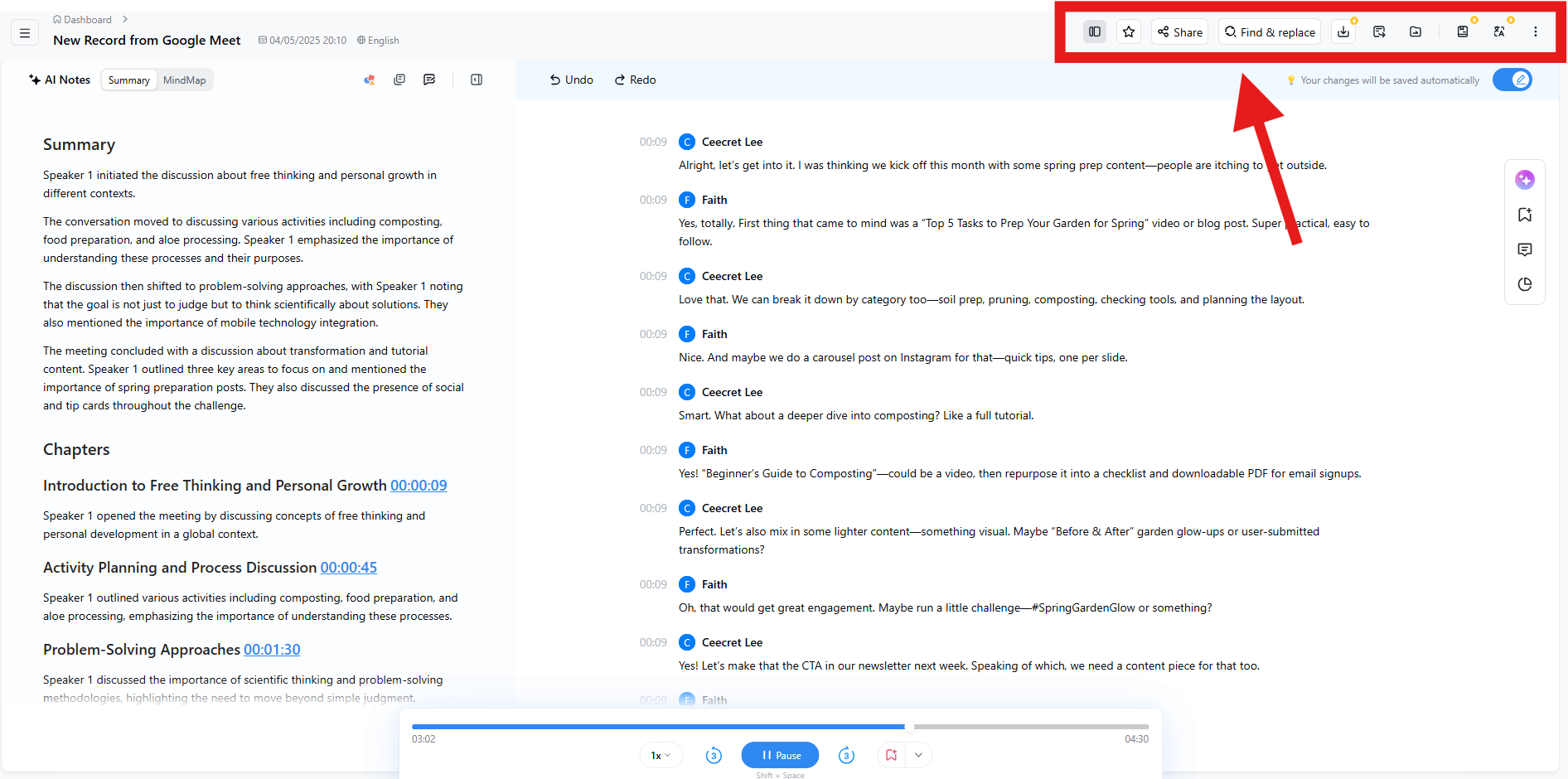The image size is (1568, 779).
Task: Open comments from the right sidebar
Action: point(1525,249)
